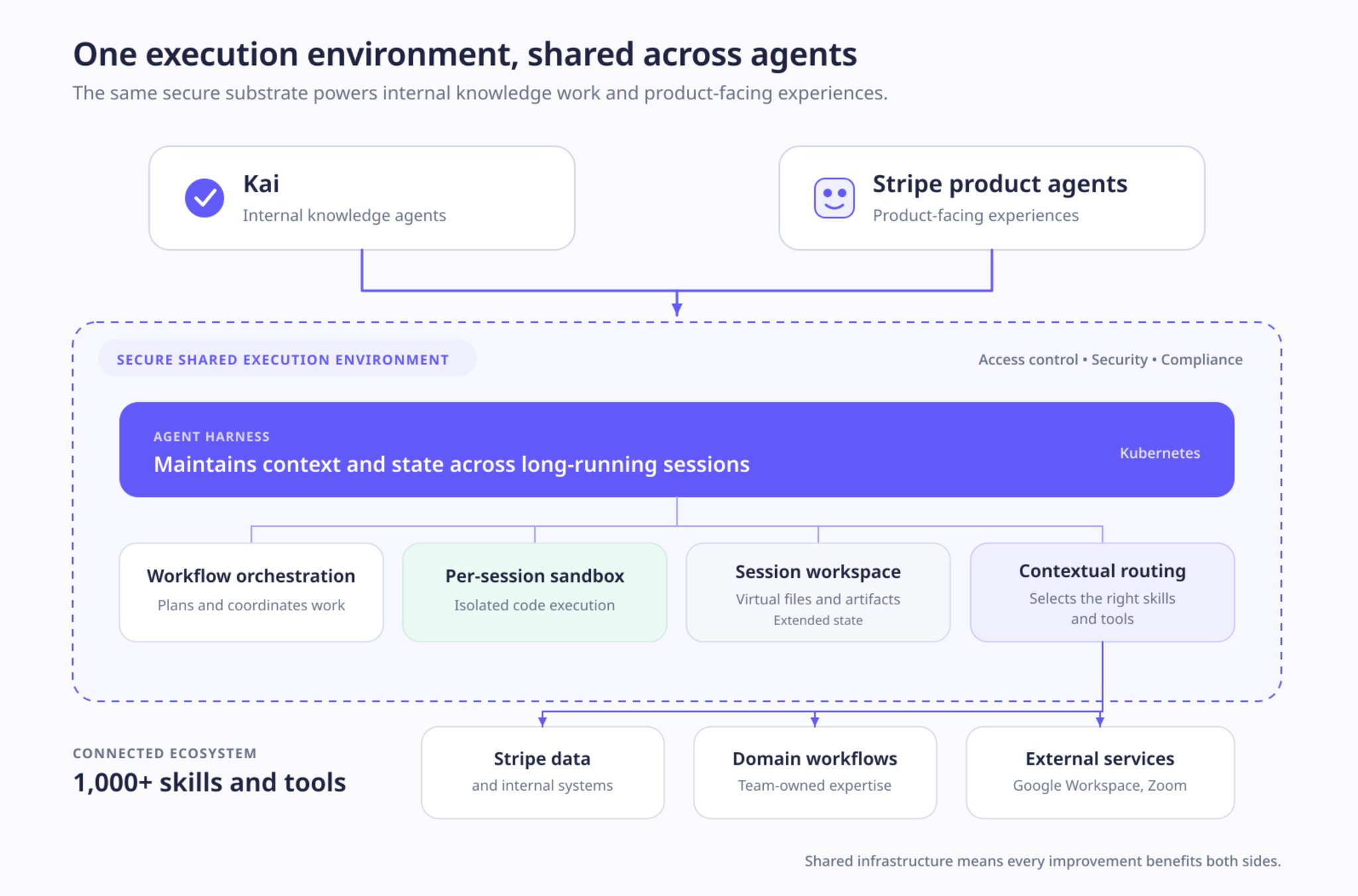Screen dimensions: 1358x896
Task: Click 'Maintains context and state across long-running sessions'
Action: pyautogui.click(x=452, y=464)
